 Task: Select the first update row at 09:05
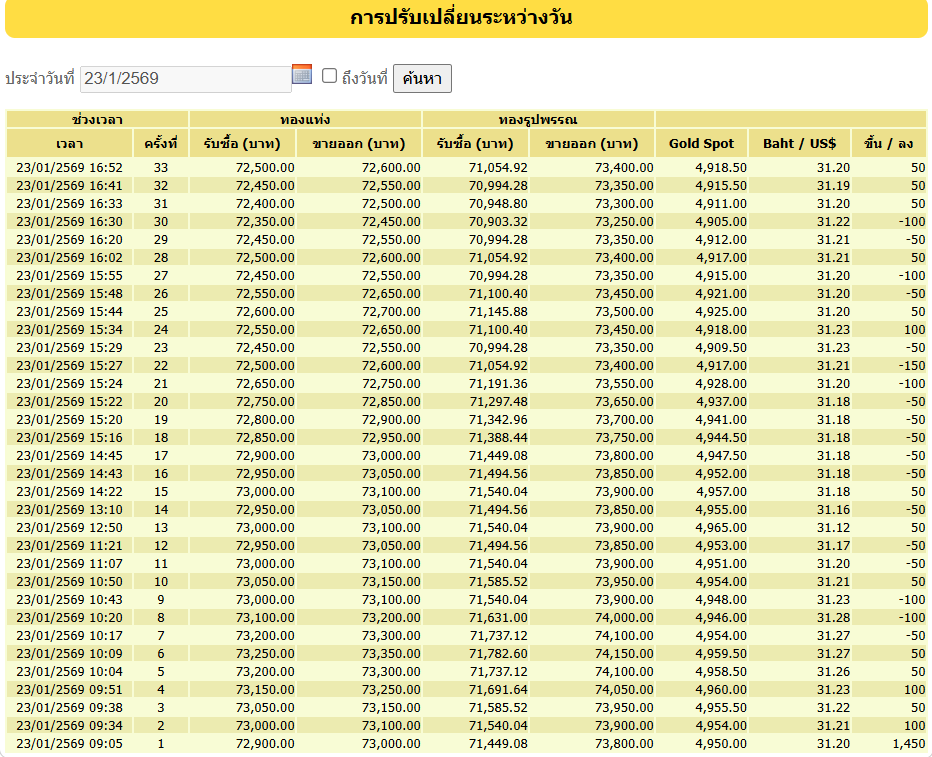pos(466,743)
